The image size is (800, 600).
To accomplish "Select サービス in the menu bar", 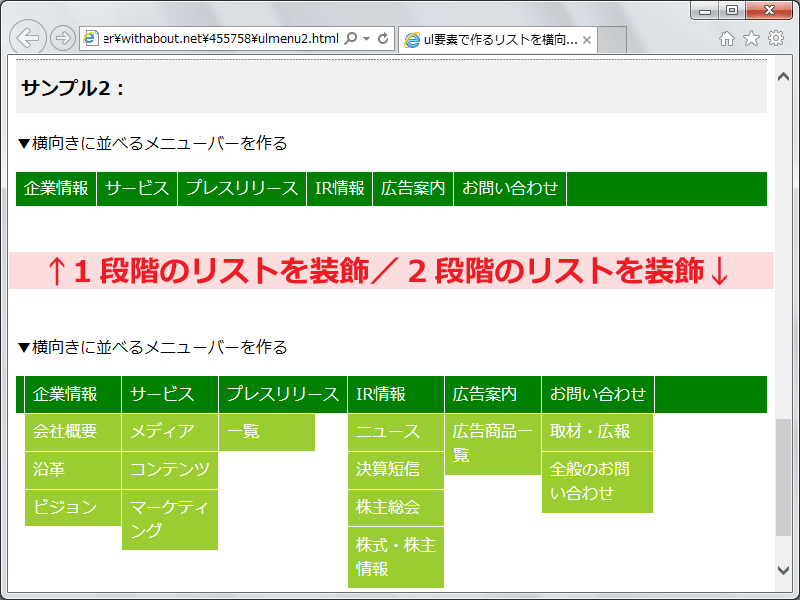I will [x=137, y=188].
